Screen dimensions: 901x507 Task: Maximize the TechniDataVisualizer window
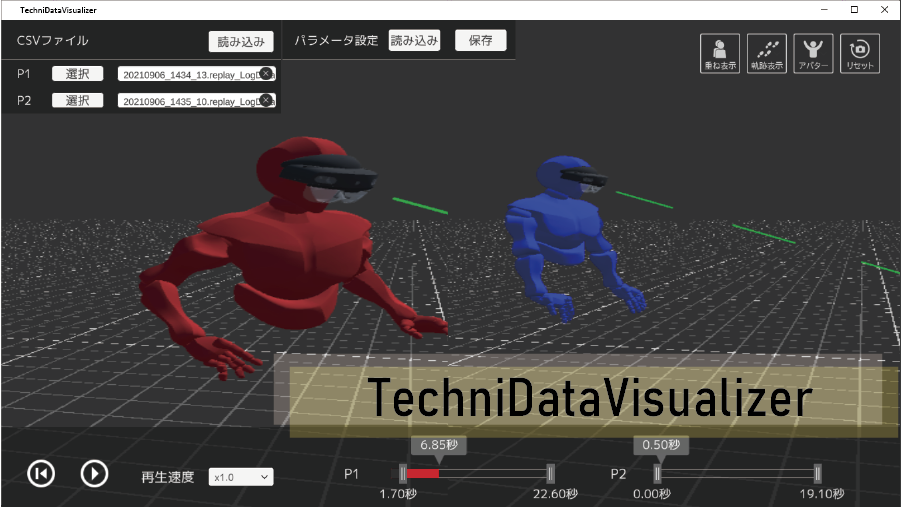(854, 10)
